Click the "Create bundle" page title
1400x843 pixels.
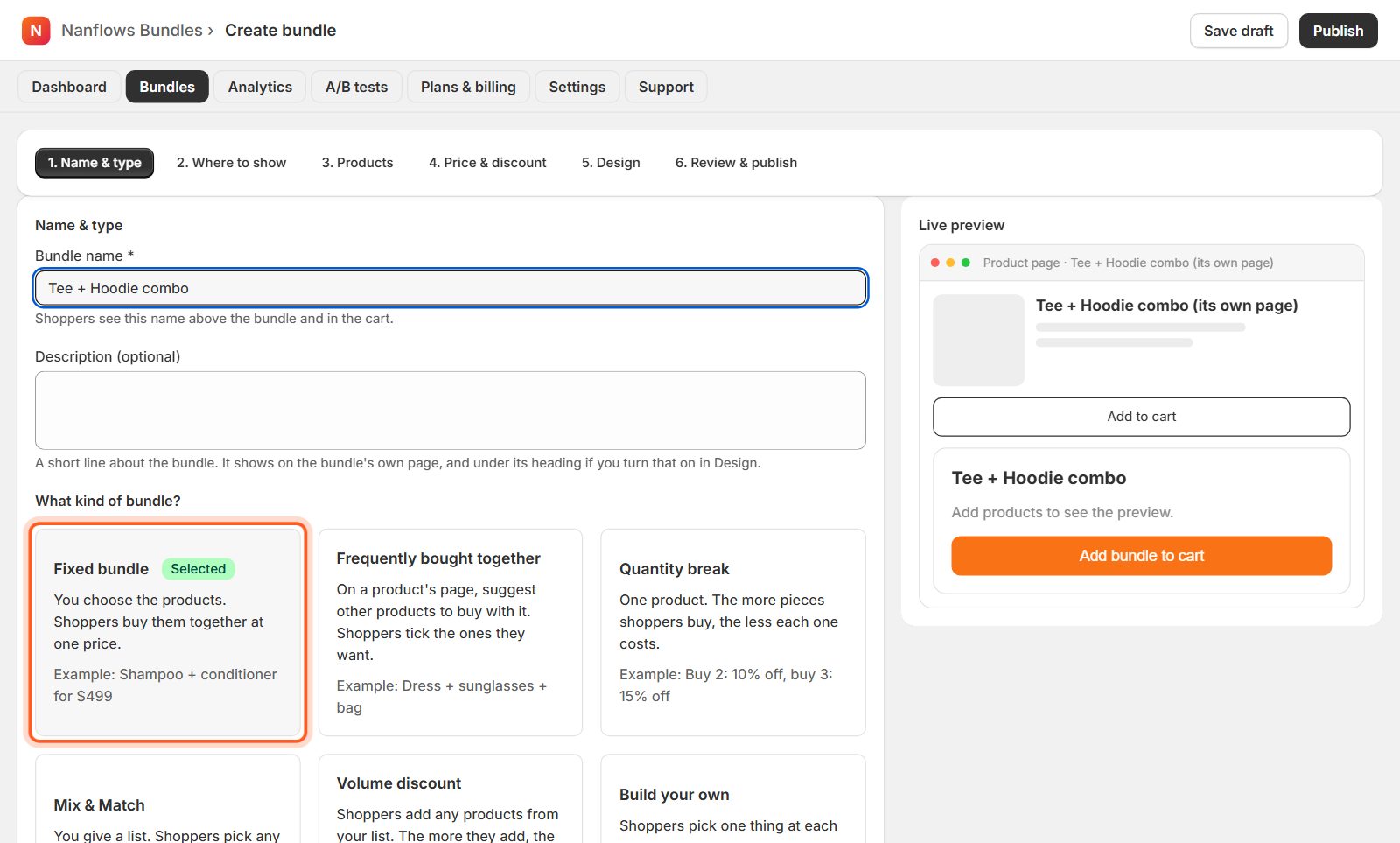coord(280,31)
